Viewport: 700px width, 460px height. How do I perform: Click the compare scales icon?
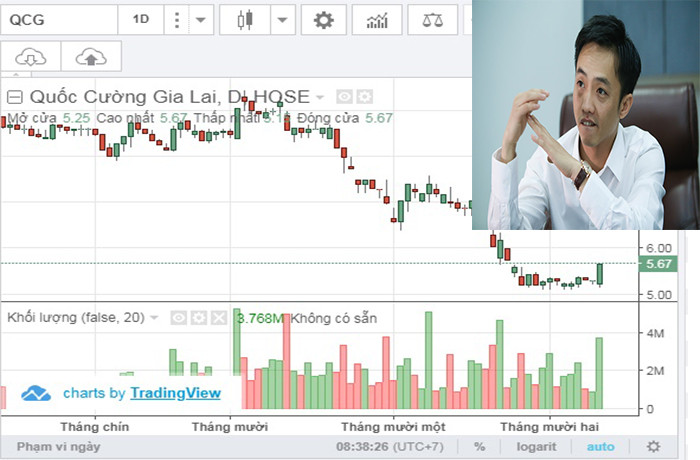[433, 20]
